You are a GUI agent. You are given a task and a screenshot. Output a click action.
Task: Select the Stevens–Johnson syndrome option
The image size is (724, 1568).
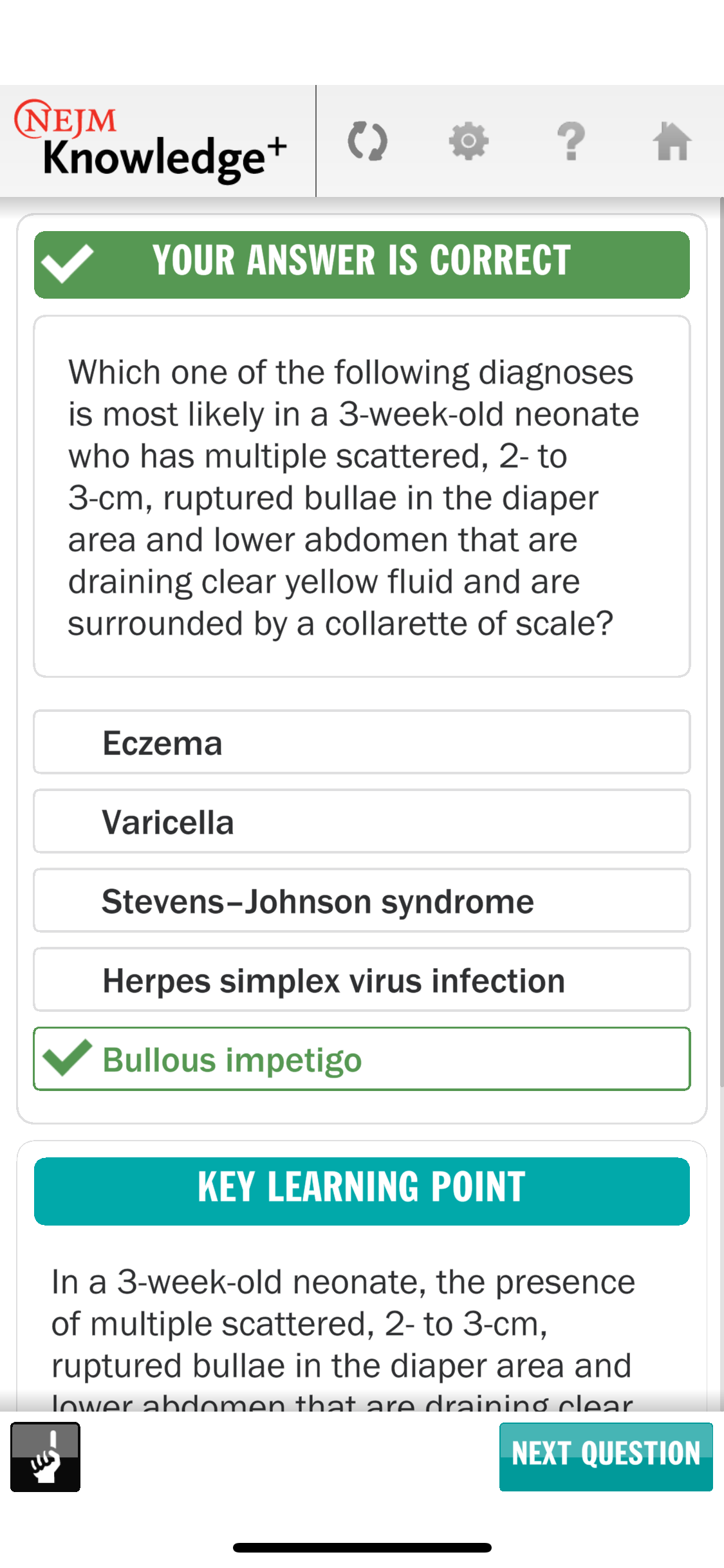(x=362, y=900)
